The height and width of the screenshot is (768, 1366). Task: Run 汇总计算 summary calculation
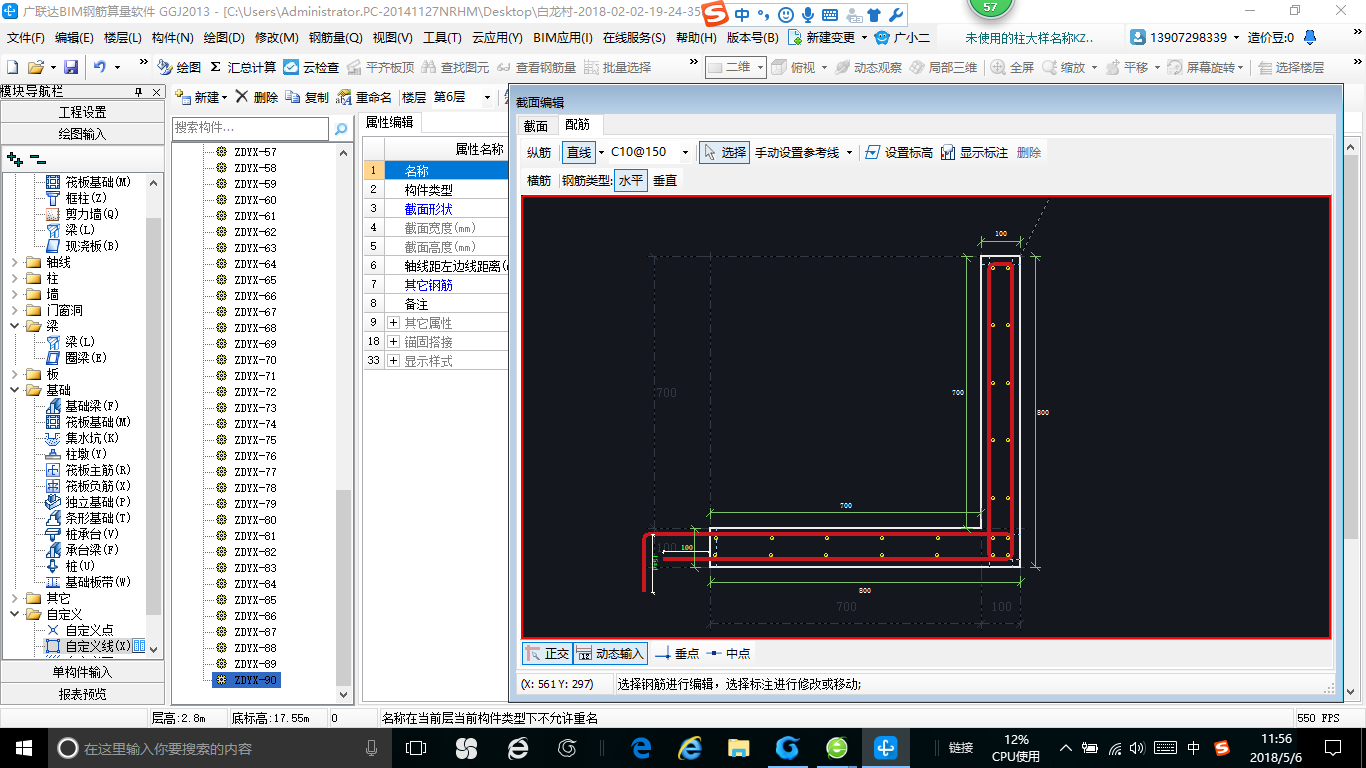pyautogui.click(x=243, y=67)
